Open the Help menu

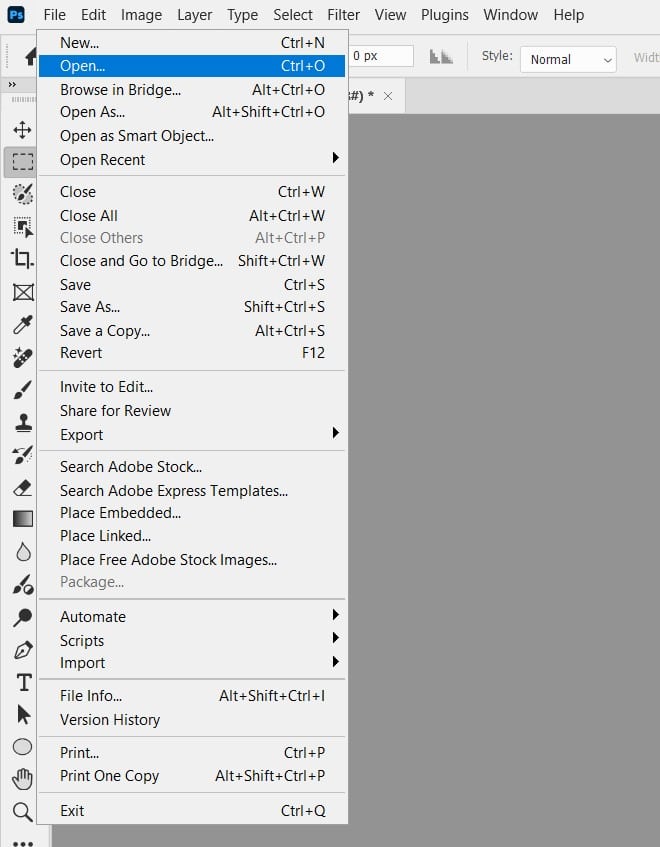[x=569, y=15]
